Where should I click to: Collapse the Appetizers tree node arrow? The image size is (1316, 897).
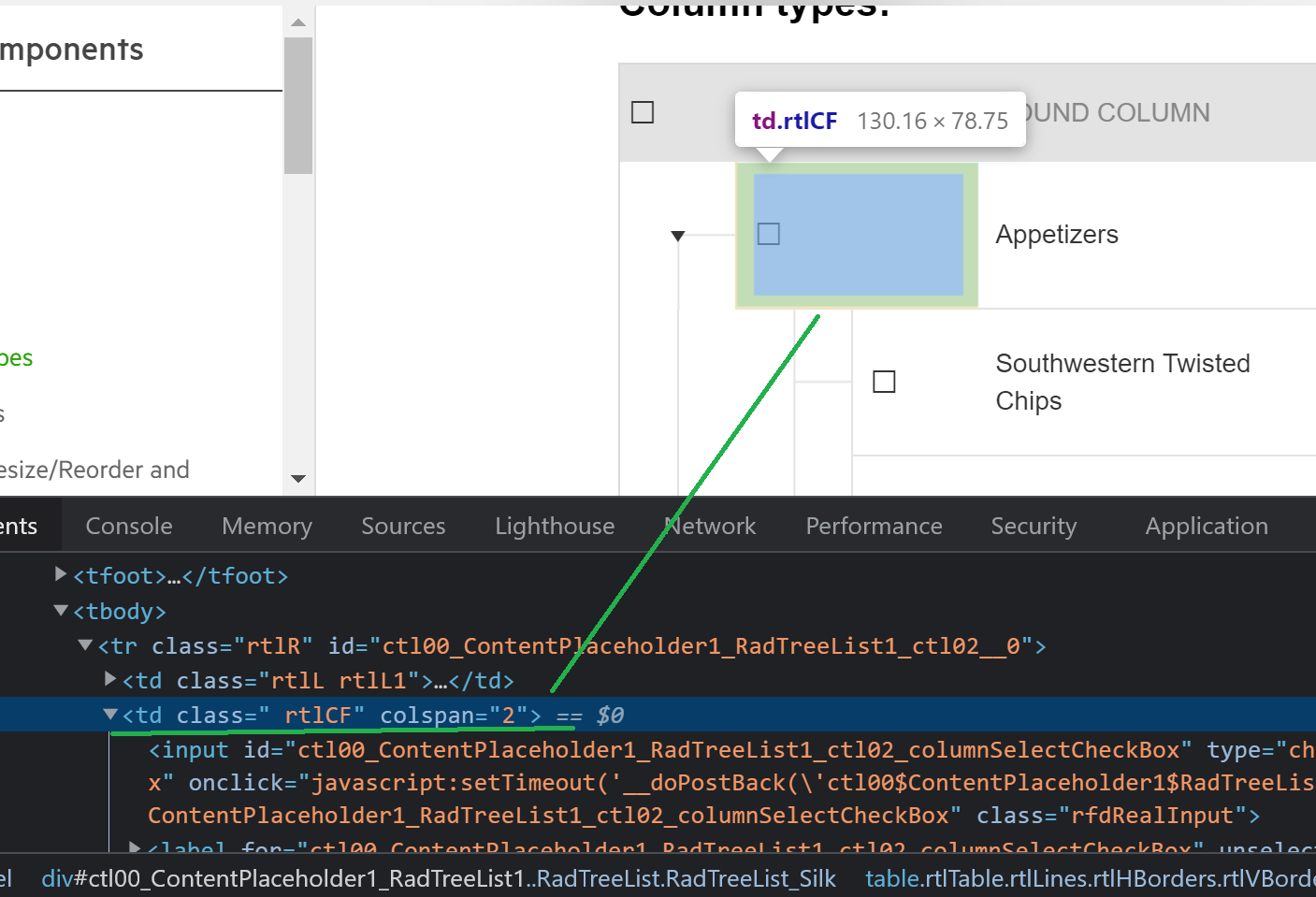pos(678,236)
